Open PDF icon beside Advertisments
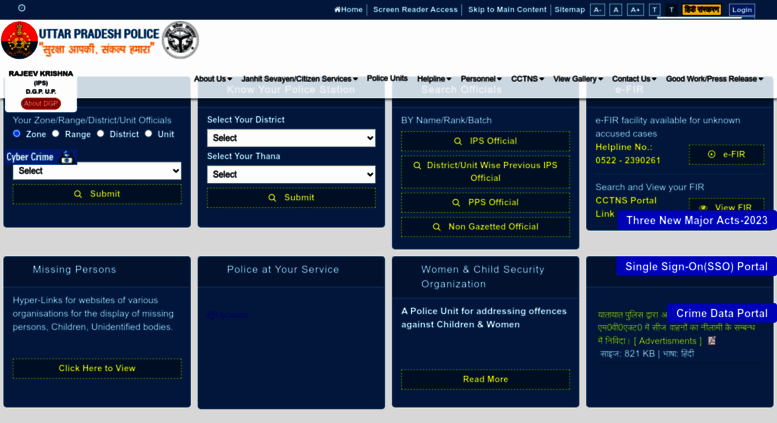Viewport: 777px width, 423px height. [x=712, y=341]
